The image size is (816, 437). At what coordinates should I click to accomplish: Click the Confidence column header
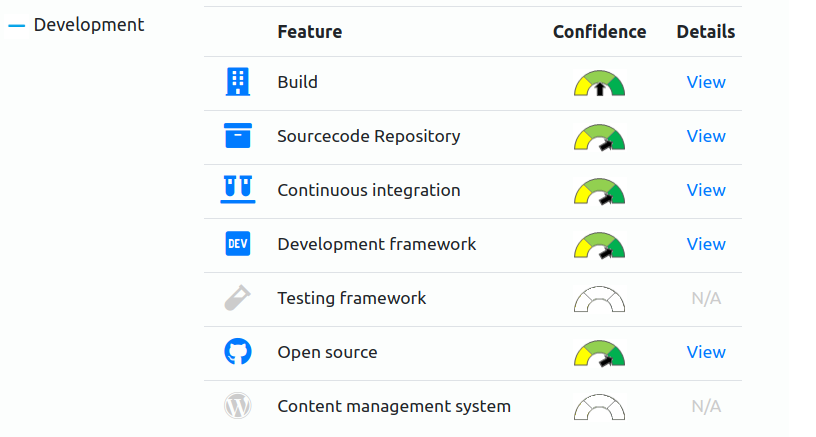600,32
